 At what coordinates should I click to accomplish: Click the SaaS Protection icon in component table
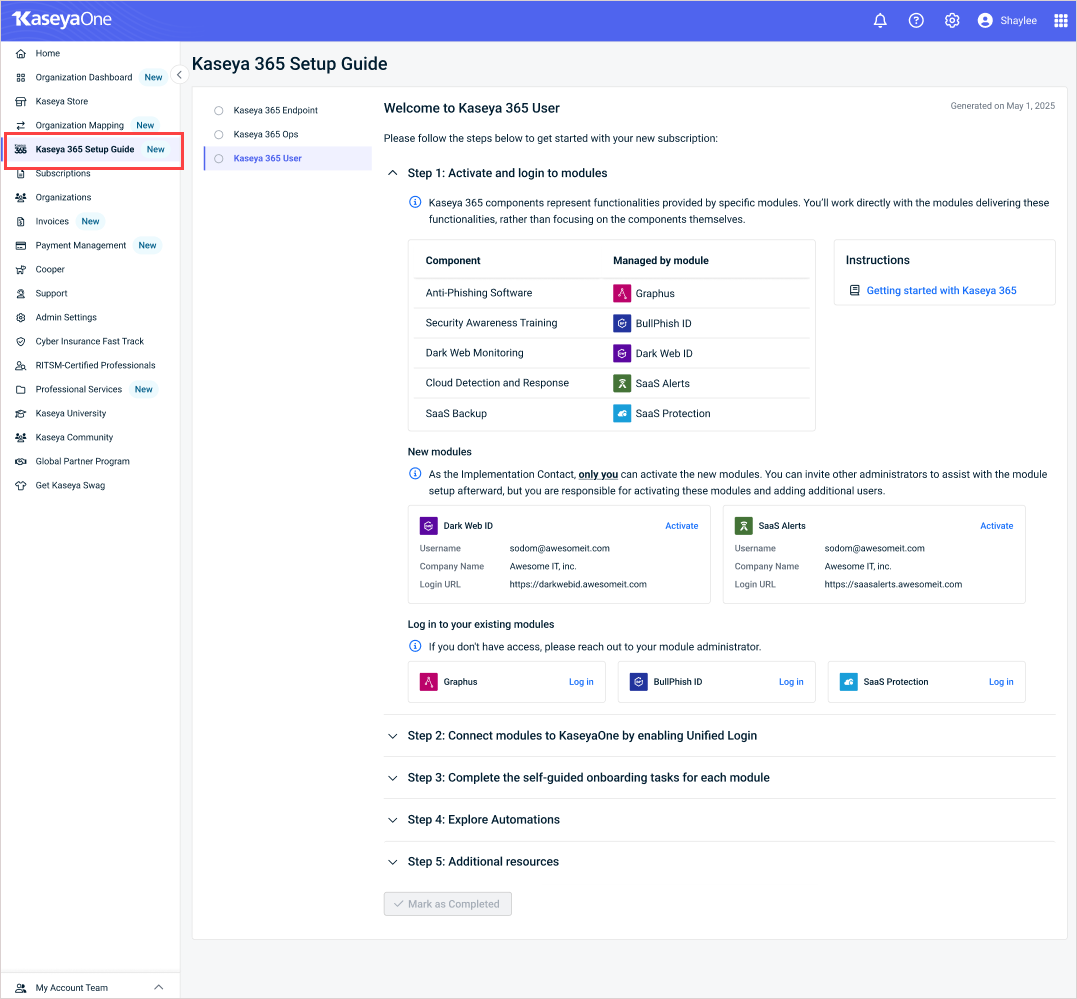(x=622, y=414)
